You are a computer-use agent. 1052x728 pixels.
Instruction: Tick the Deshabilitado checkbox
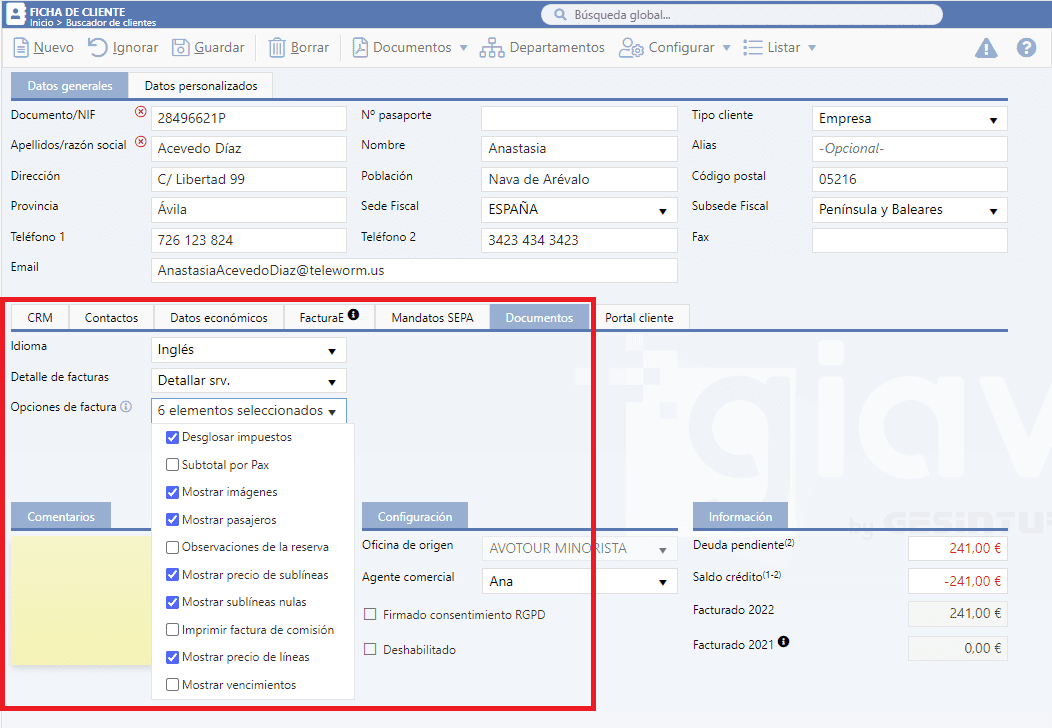coord(370,649)
